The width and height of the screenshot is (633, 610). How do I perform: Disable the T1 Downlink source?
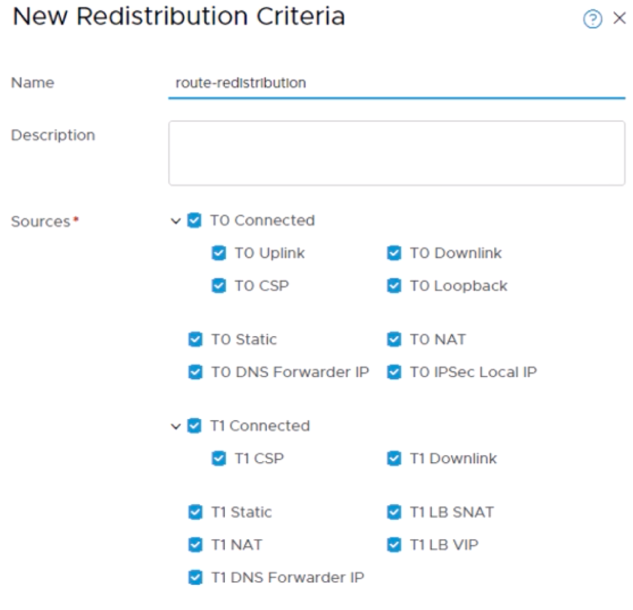394,458
